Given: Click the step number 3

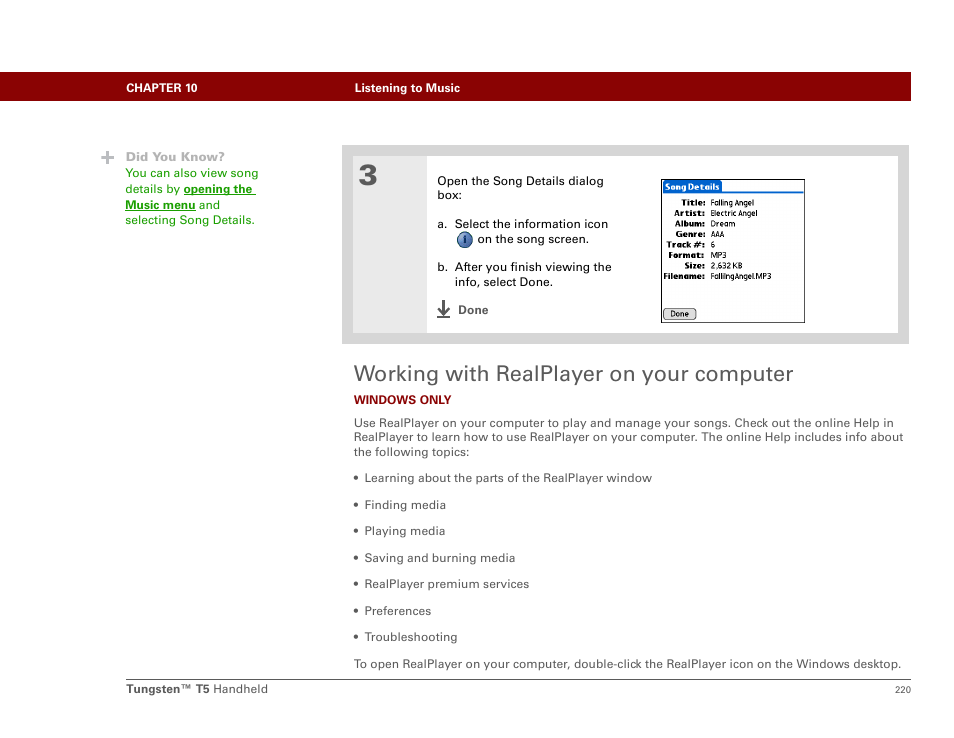Looking at the screenshot, I should click(367, 176).
